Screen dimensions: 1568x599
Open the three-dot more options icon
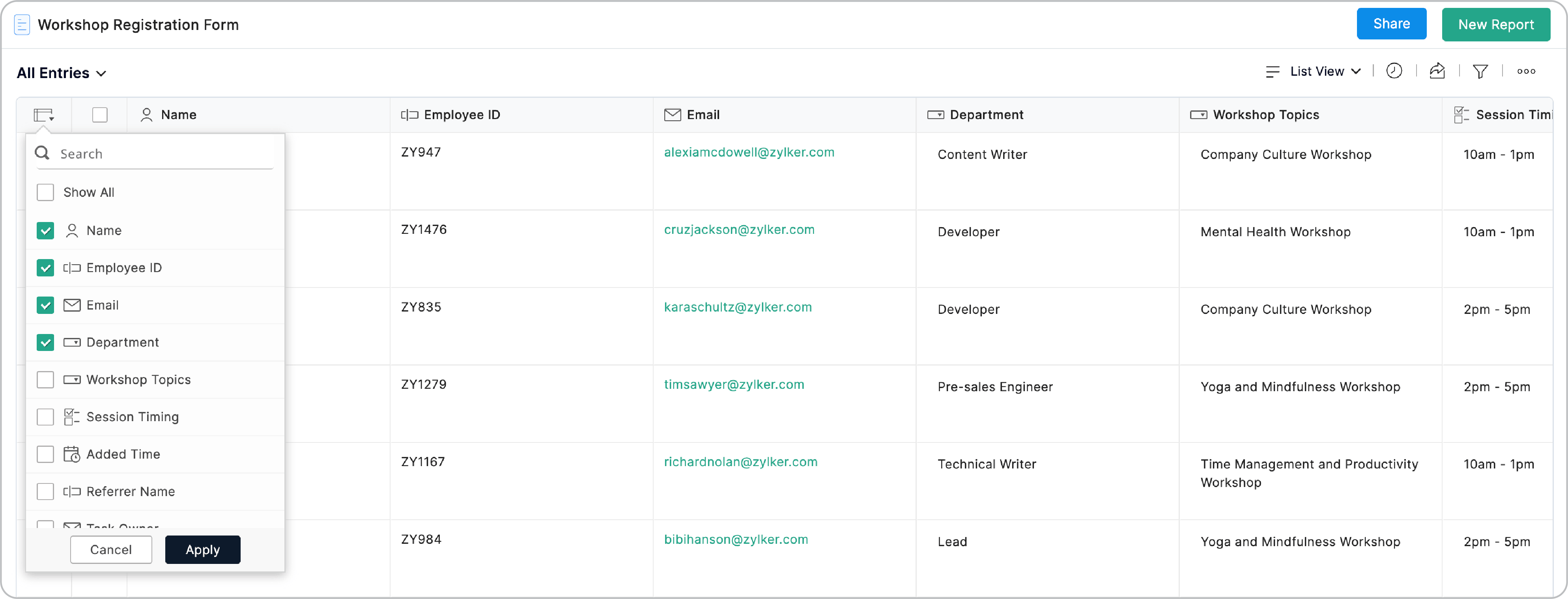(x=1526, y=72)
